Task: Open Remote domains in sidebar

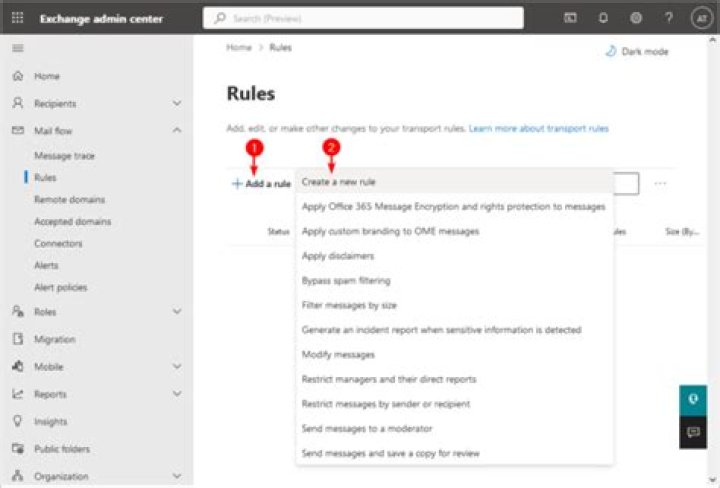Action: tap(69, 200)
